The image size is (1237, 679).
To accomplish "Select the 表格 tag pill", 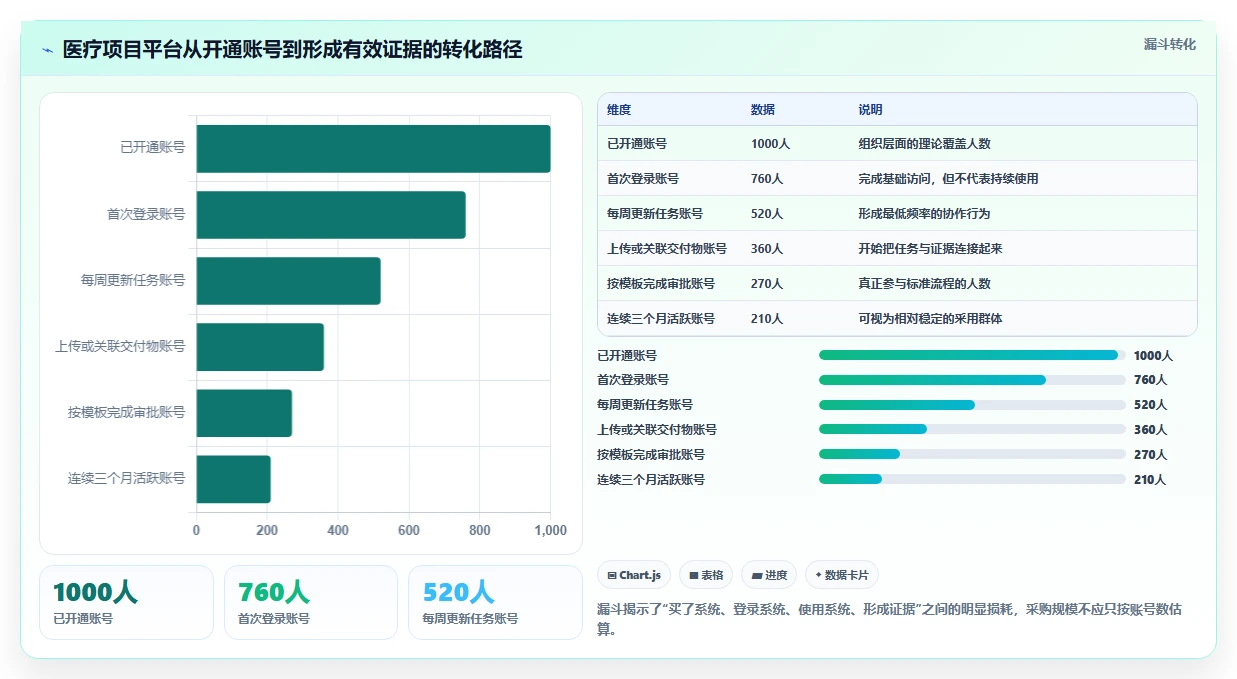I will coord(706,575).
